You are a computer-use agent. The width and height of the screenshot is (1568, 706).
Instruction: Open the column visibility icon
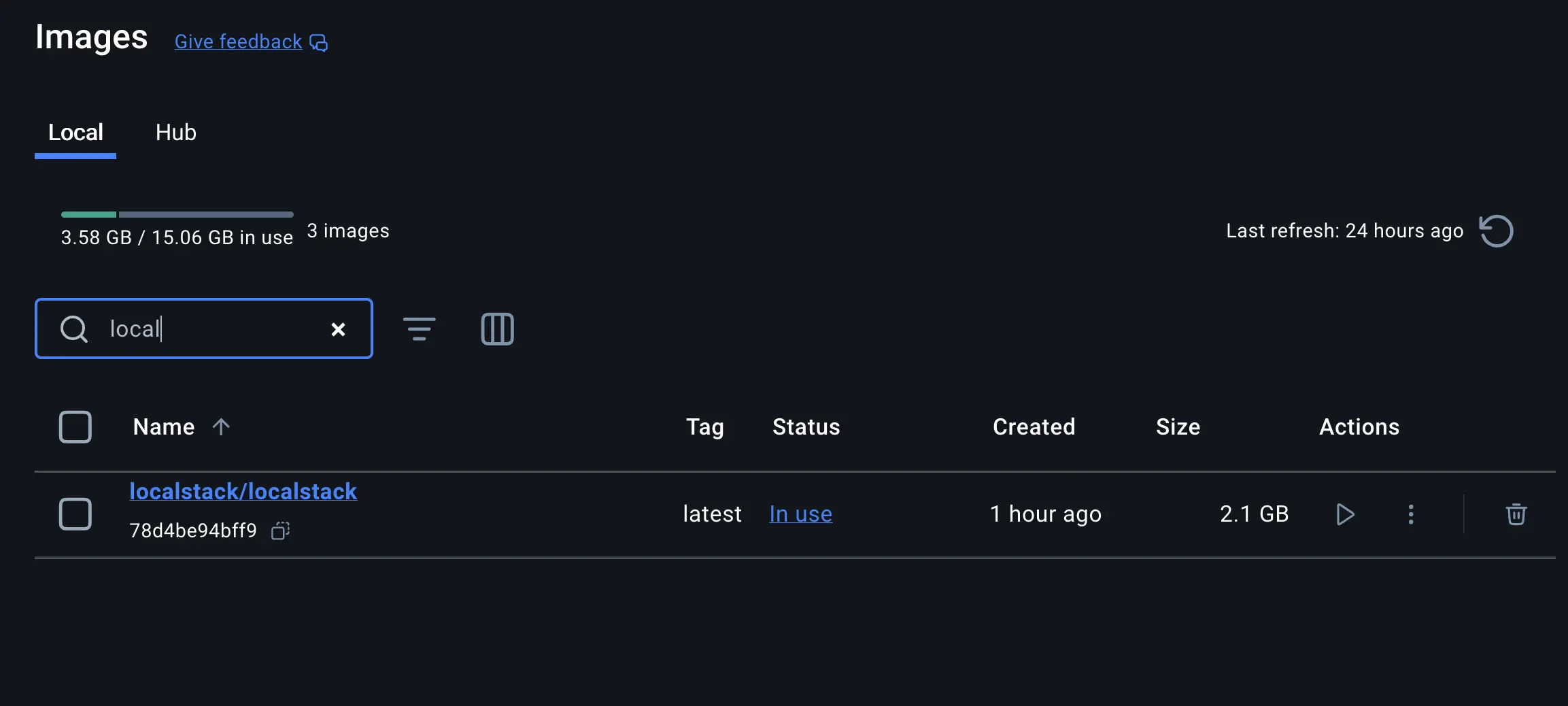(x=497, y=329)
